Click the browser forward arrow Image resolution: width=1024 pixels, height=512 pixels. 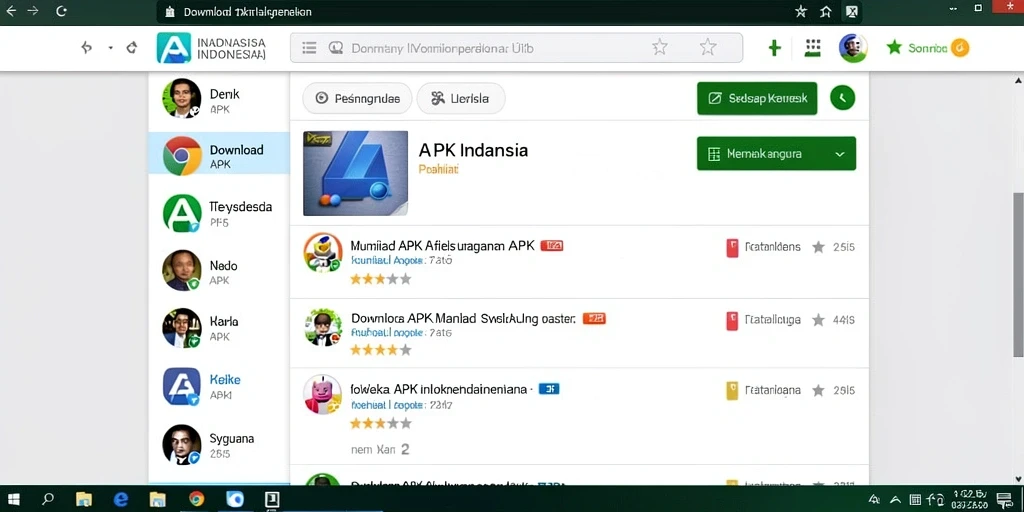click(34, 11)
